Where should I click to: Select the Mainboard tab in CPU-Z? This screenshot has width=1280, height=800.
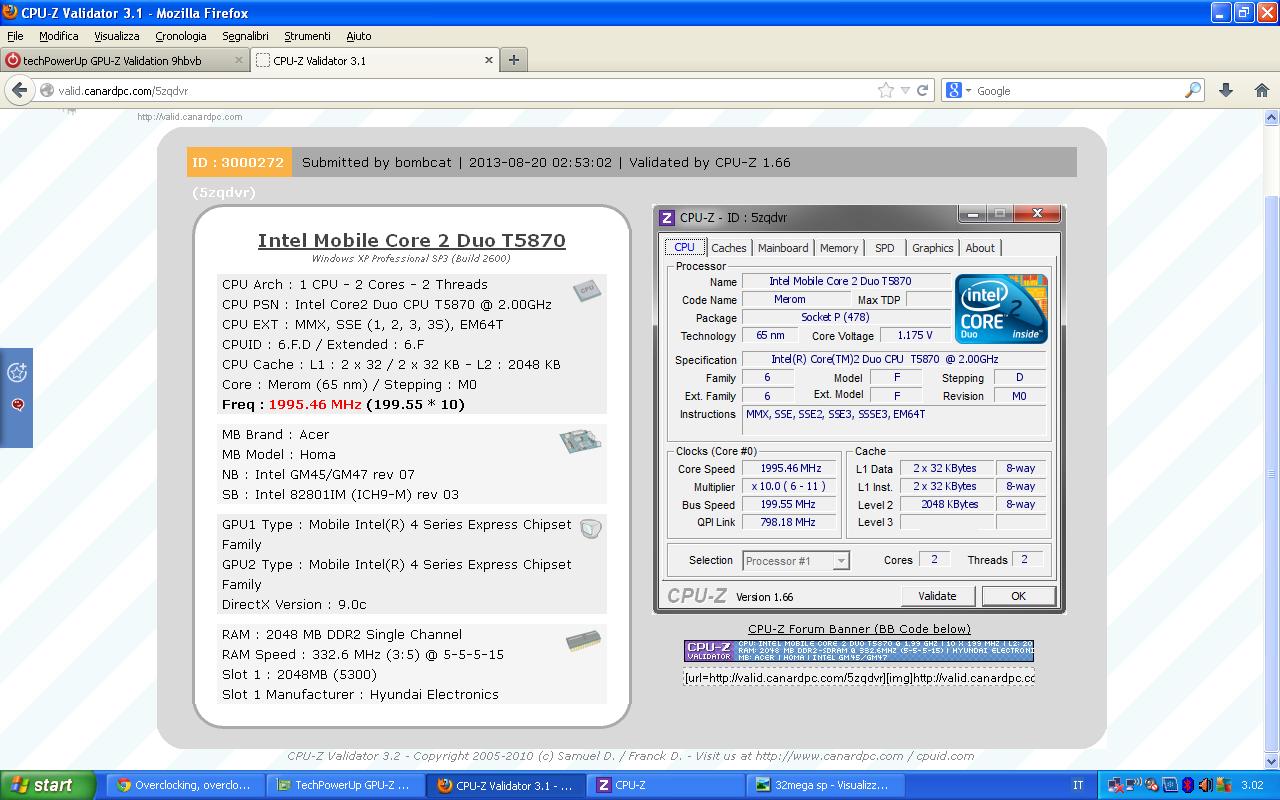click(783, 248)
